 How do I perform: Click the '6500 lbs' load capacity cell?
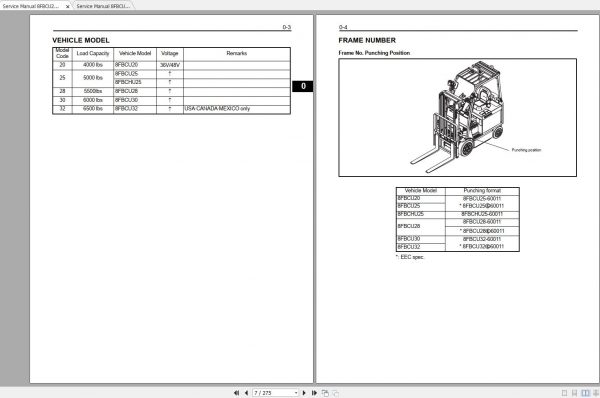tap(93, 109)
